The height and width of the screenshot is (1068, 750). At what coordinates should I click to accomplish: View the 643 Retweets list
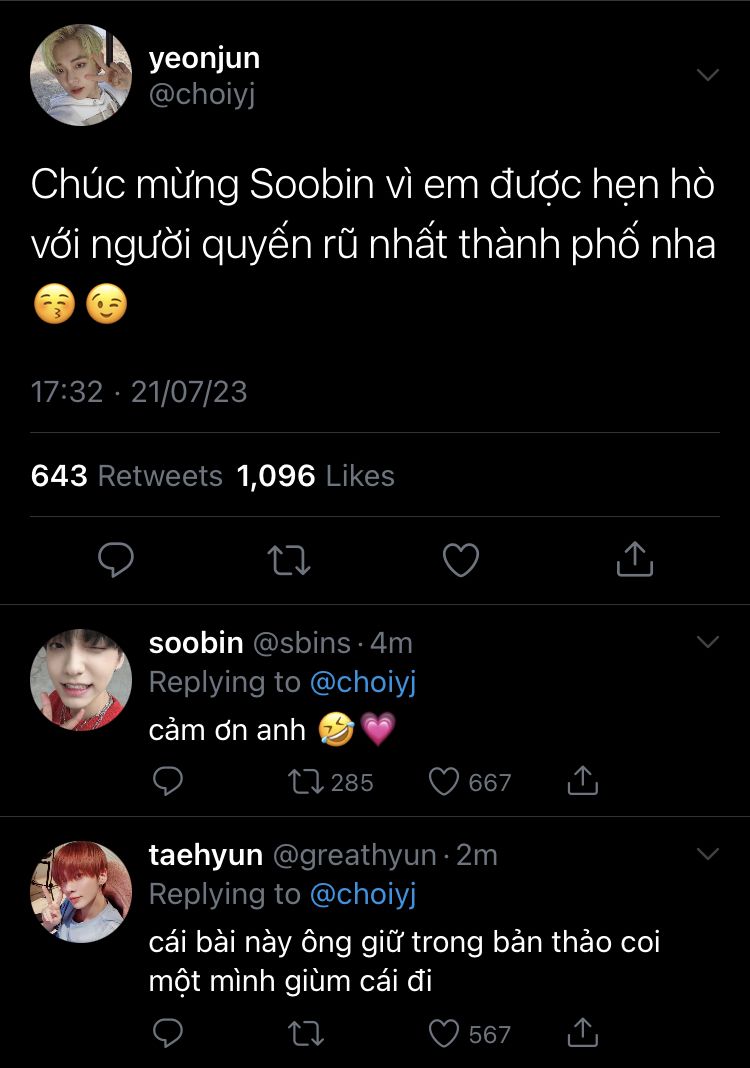tap(127, 476)
